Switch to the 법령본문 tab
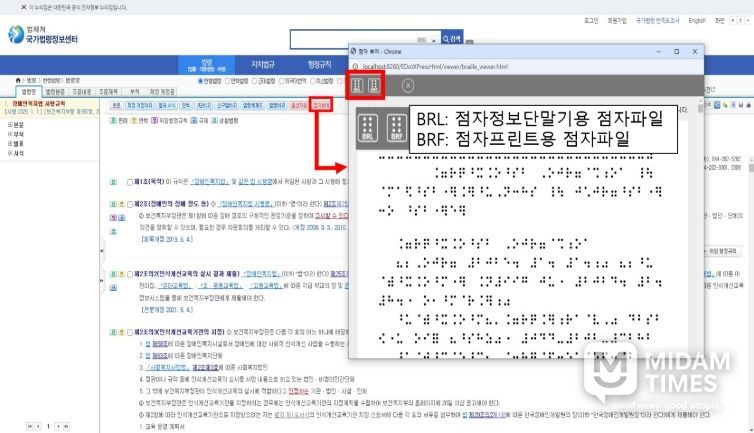754x433 pixels. click(55, 91)
